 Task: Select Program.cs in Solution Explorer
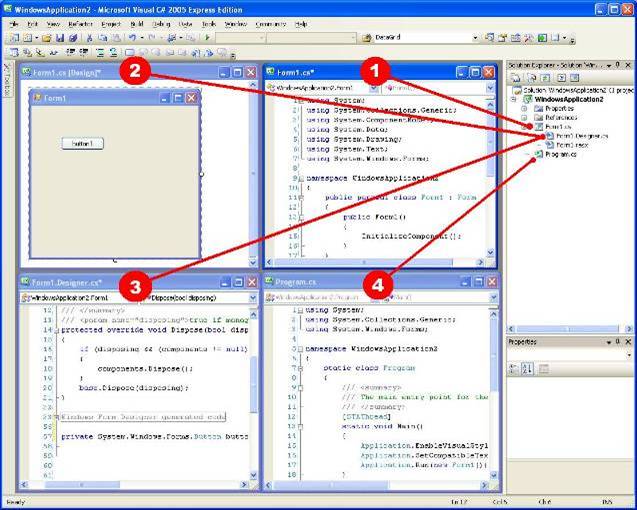pos(560,154)
